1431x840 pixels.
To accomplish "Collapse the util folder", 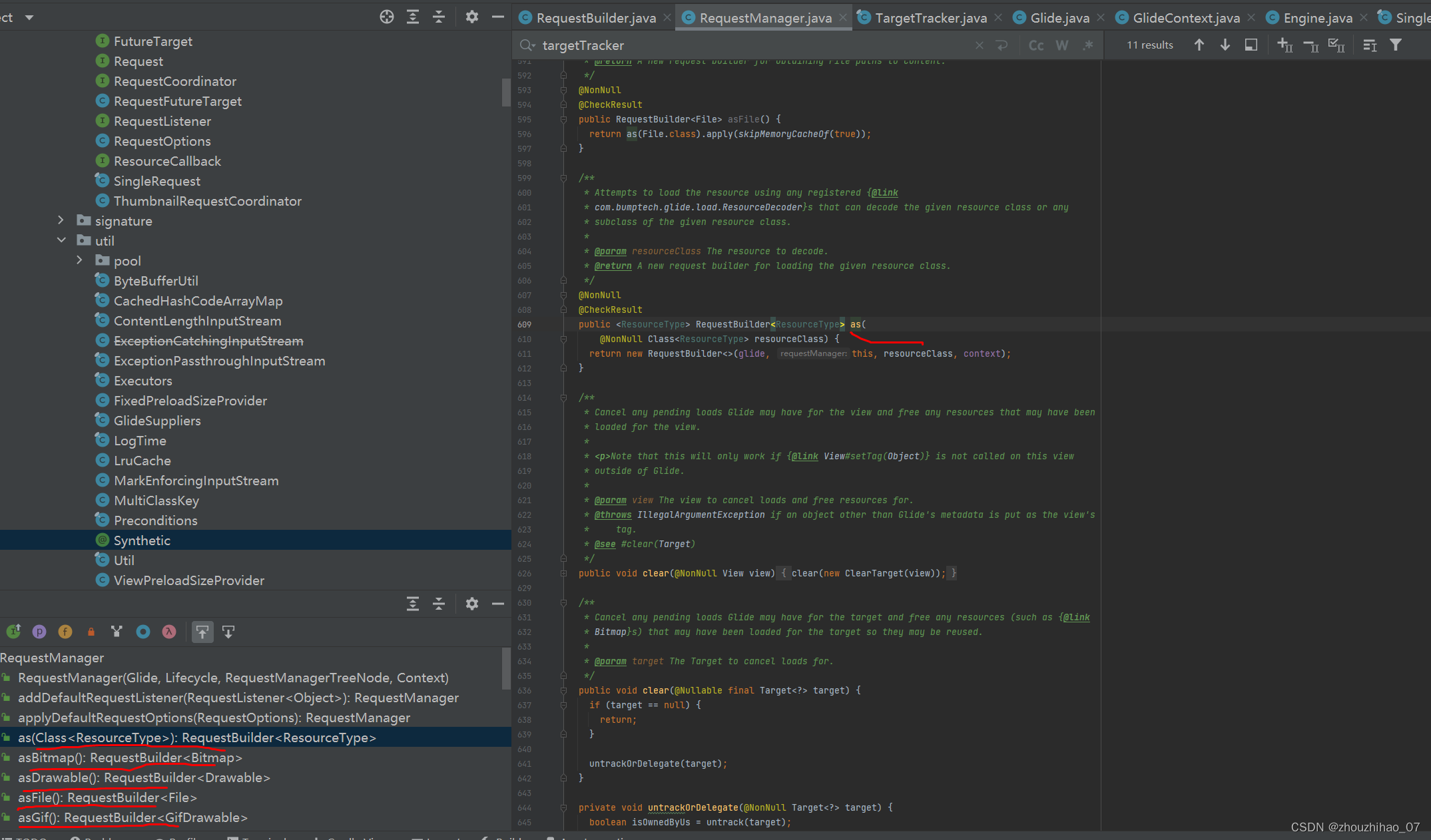I will coord(61,240).
